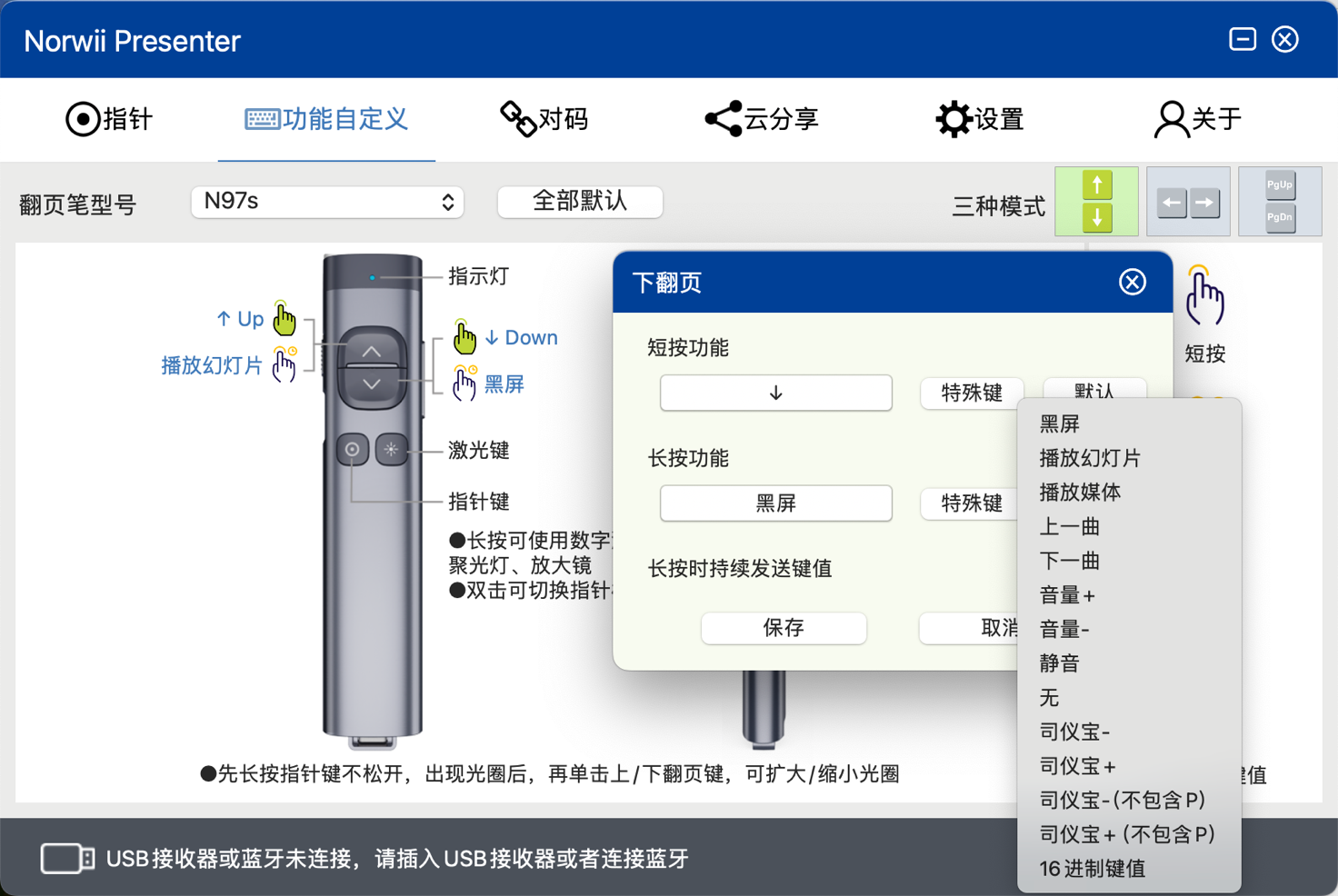Click the 取消 cancel button
The width and height of the screenshot is (1338, 896).
(970, 628)
